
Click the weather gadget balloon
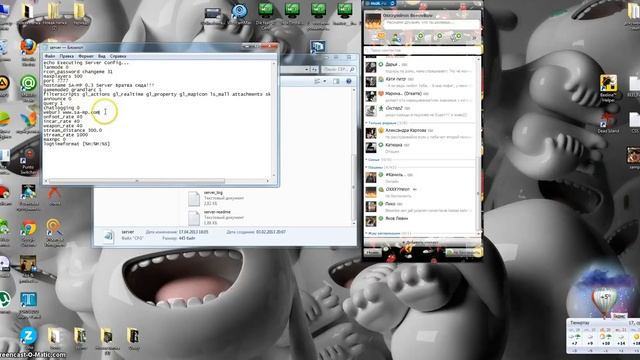[604, 301]
